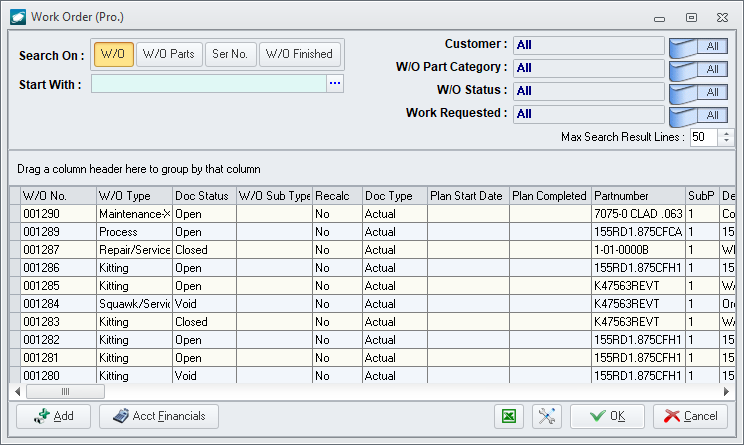744x445 pixels.
Task: Select the W/O search toggle
Action: coord(113,54)
